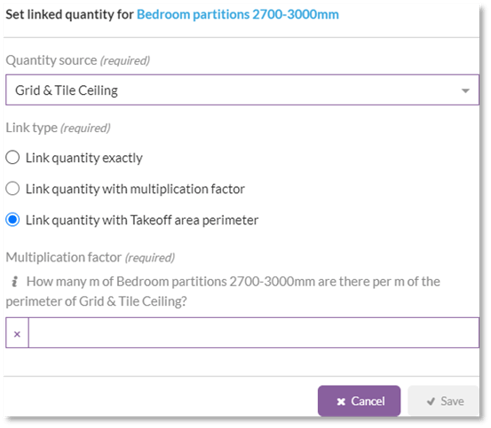Click the 'Link quantity with Takeoff area perimeter' label text
Viewport: 491px width, 428px height.
(142, 220)
